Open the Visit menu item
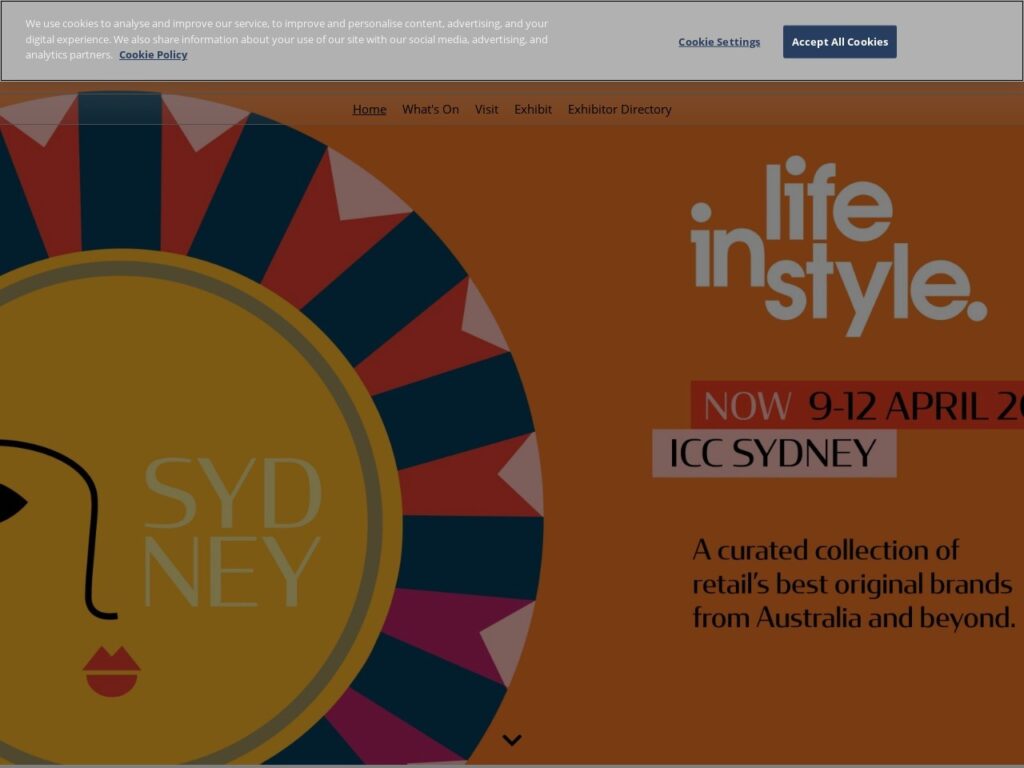 [487, 109]
